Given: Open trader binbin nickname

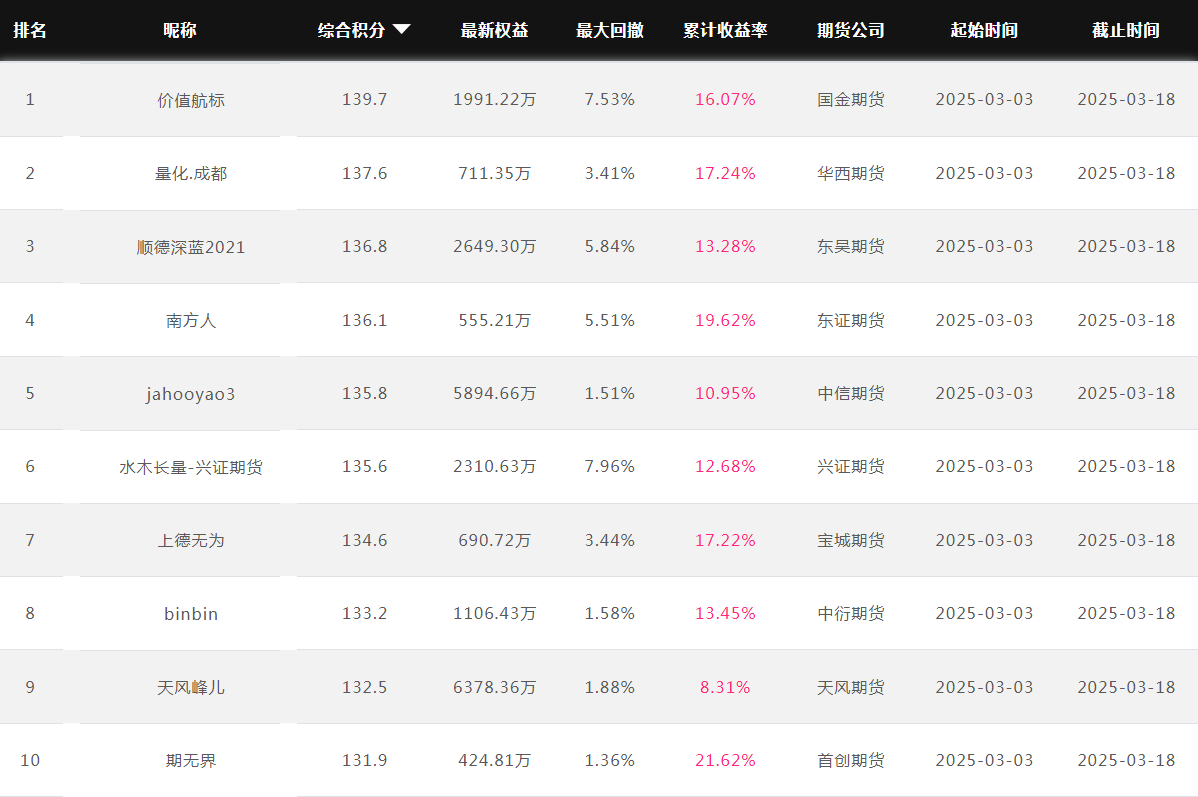Looking at the screenshot, I should click(191, 614).
